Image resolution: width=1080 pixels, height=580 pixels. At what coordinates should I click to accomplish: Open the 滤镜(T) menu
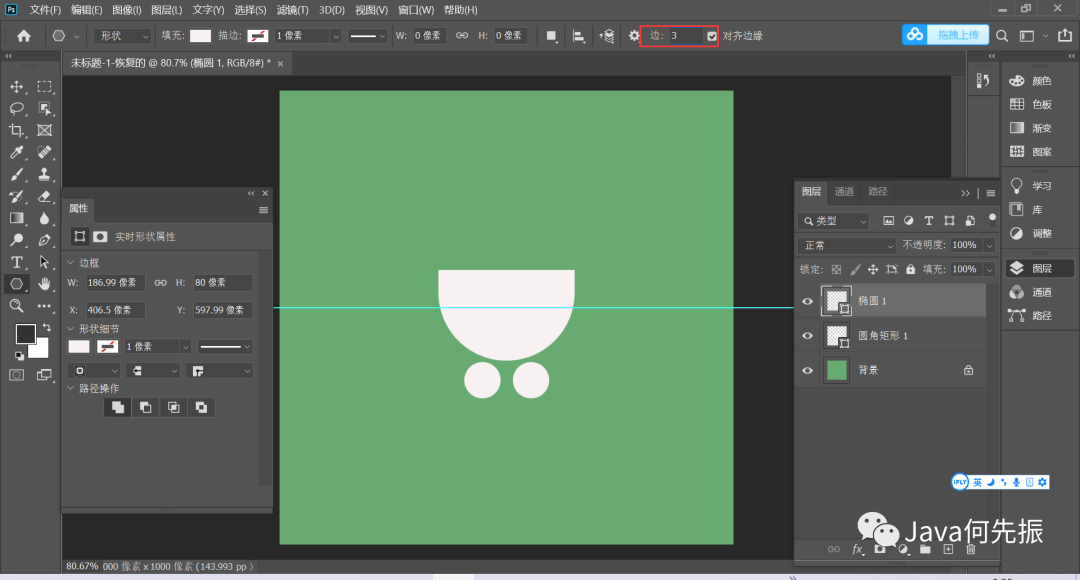pyautogui.click(x=292, y=10)
